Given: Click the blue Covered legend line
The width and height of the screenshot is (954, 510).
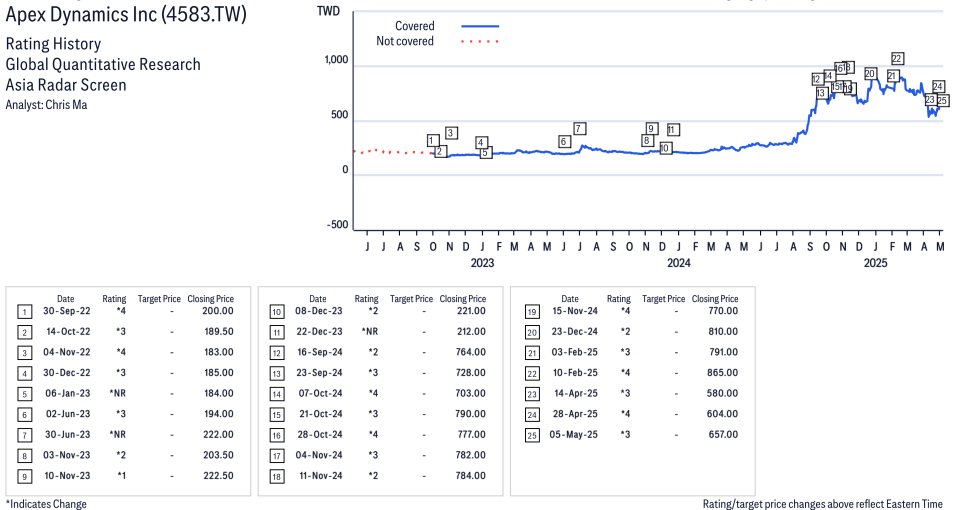Looking at the screenshot, I should click(x=480, y=26).
